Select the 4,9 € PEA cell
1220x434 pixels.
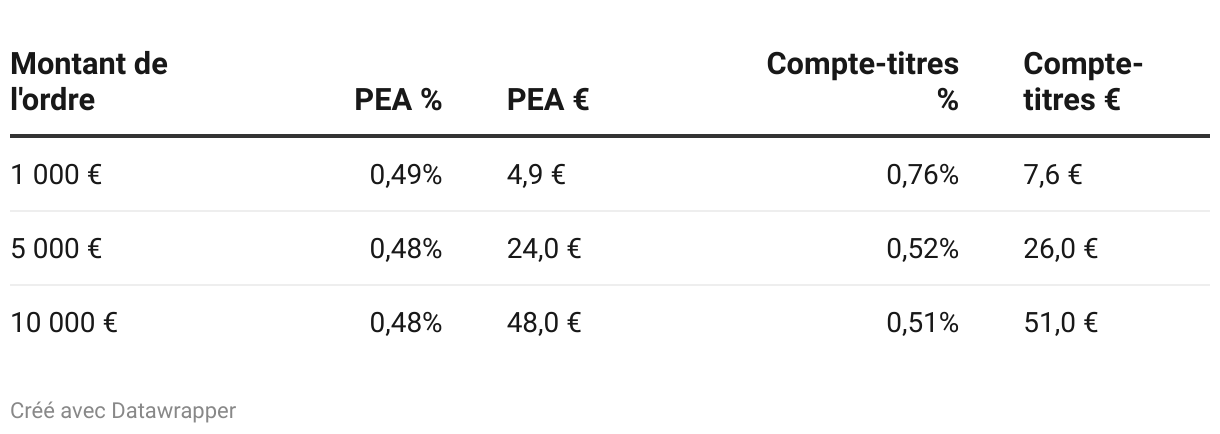point(536,175)
